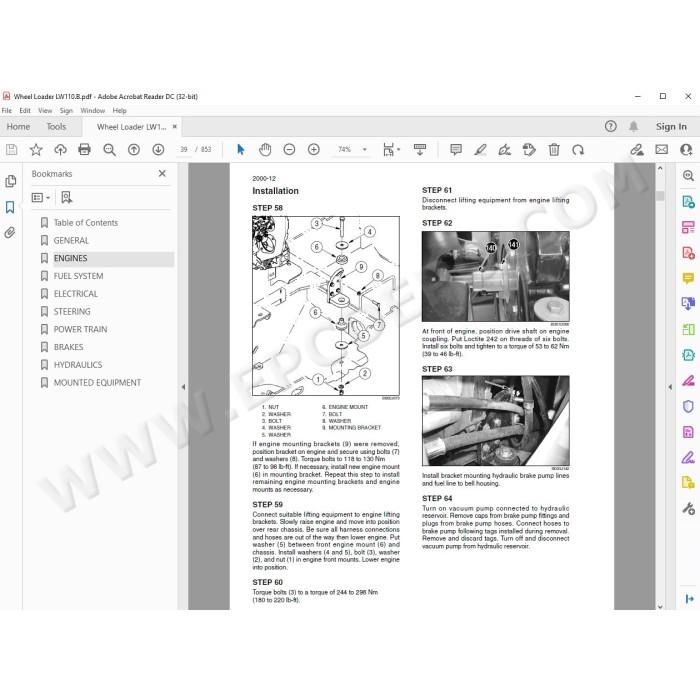Image resolution: width=700 pixels, height=700 pixels.
Task: Switch to the Tools tab
Action: click(x=56, y=127)
